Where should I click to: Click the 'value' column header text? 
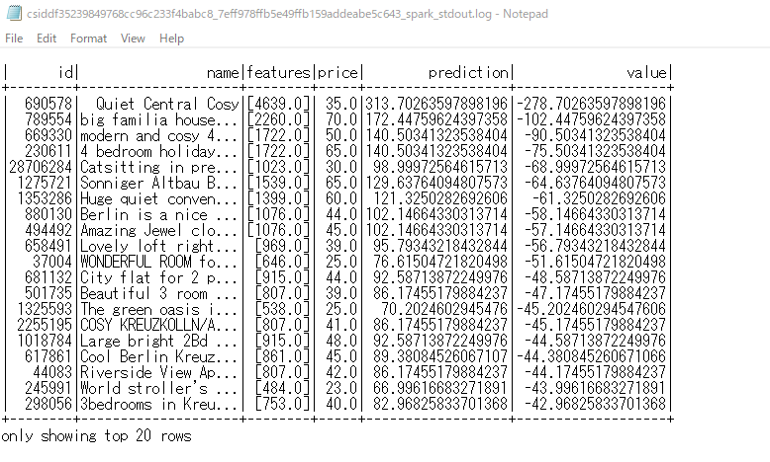point(646,72)
